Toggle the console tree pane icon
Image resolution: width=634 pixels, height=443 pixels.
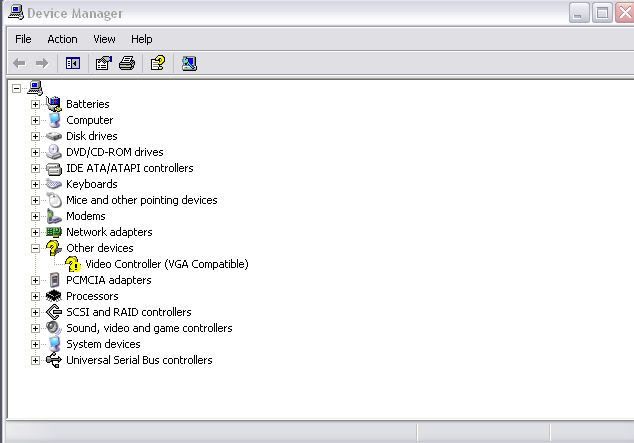[x=73, y=63]
